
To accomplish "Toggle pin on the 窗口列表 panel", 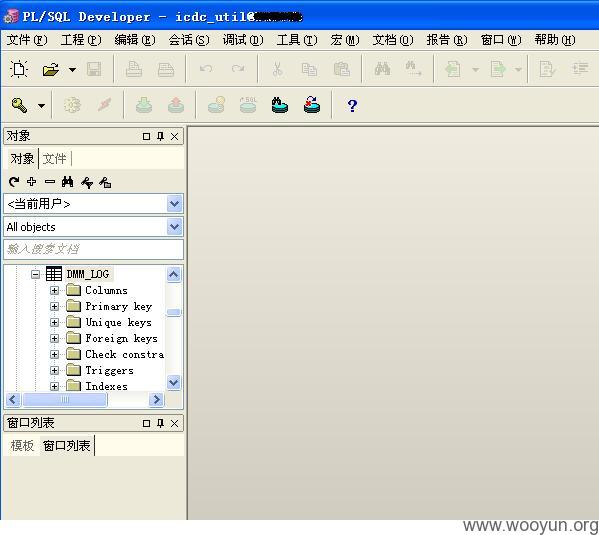I will tap(160, 423).
